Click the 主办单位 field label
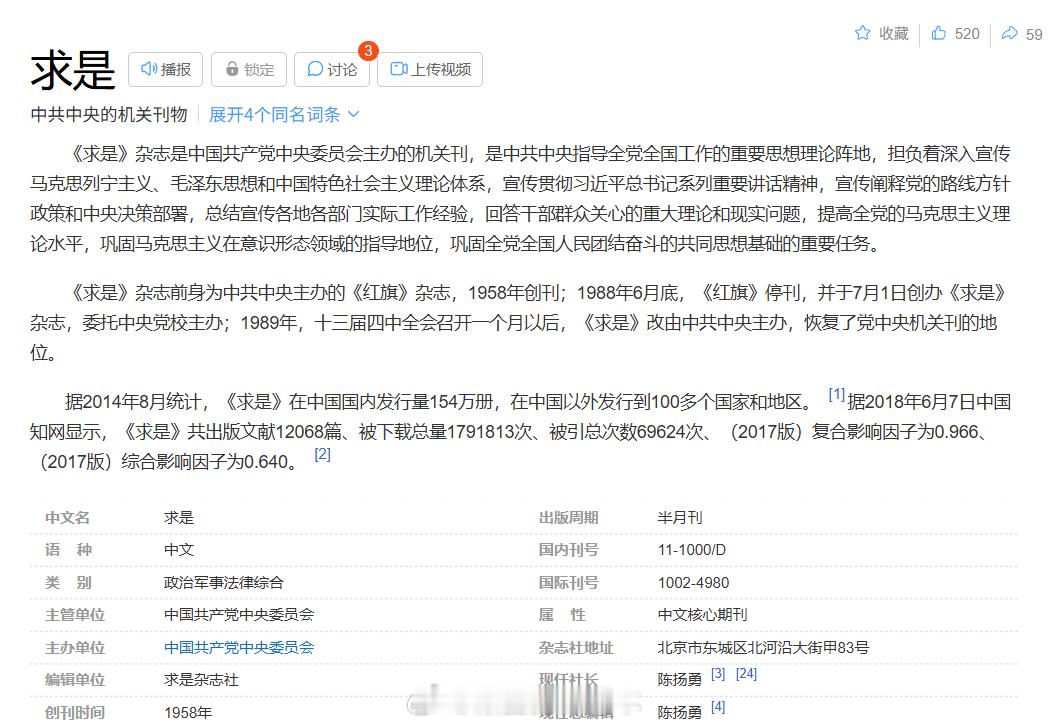Viewport: 1050px width, 726px height. click(75, 648)
